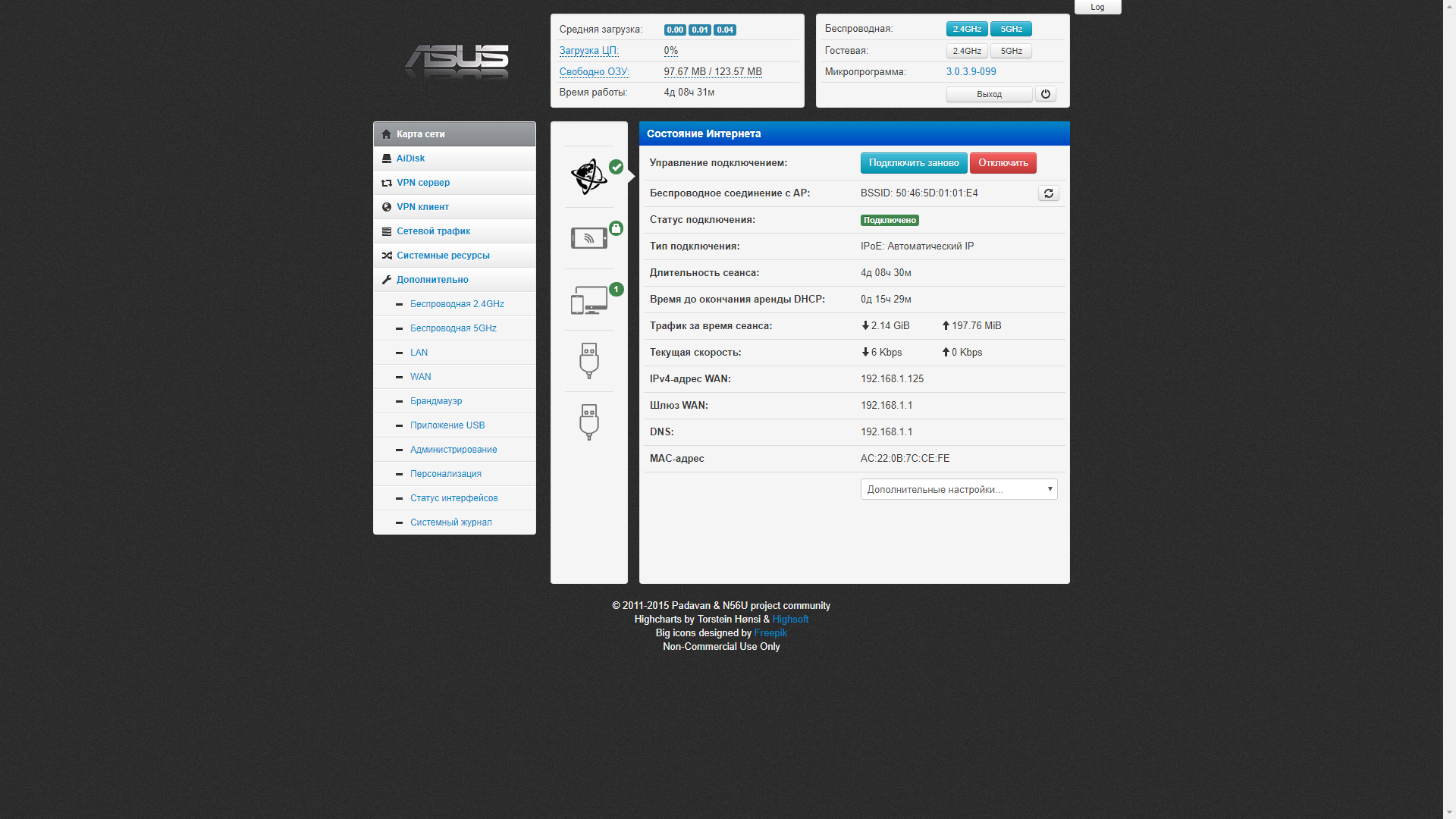Open the Log pull-down tab

(x=1097, y=7)
